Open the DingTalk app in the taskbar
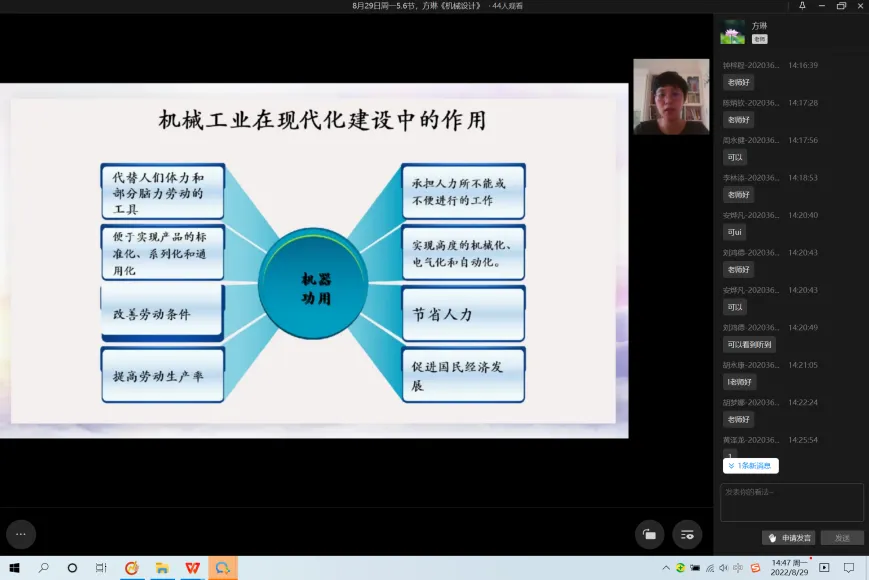The width and height of the screenshot is (869, 580). [222, 568]
